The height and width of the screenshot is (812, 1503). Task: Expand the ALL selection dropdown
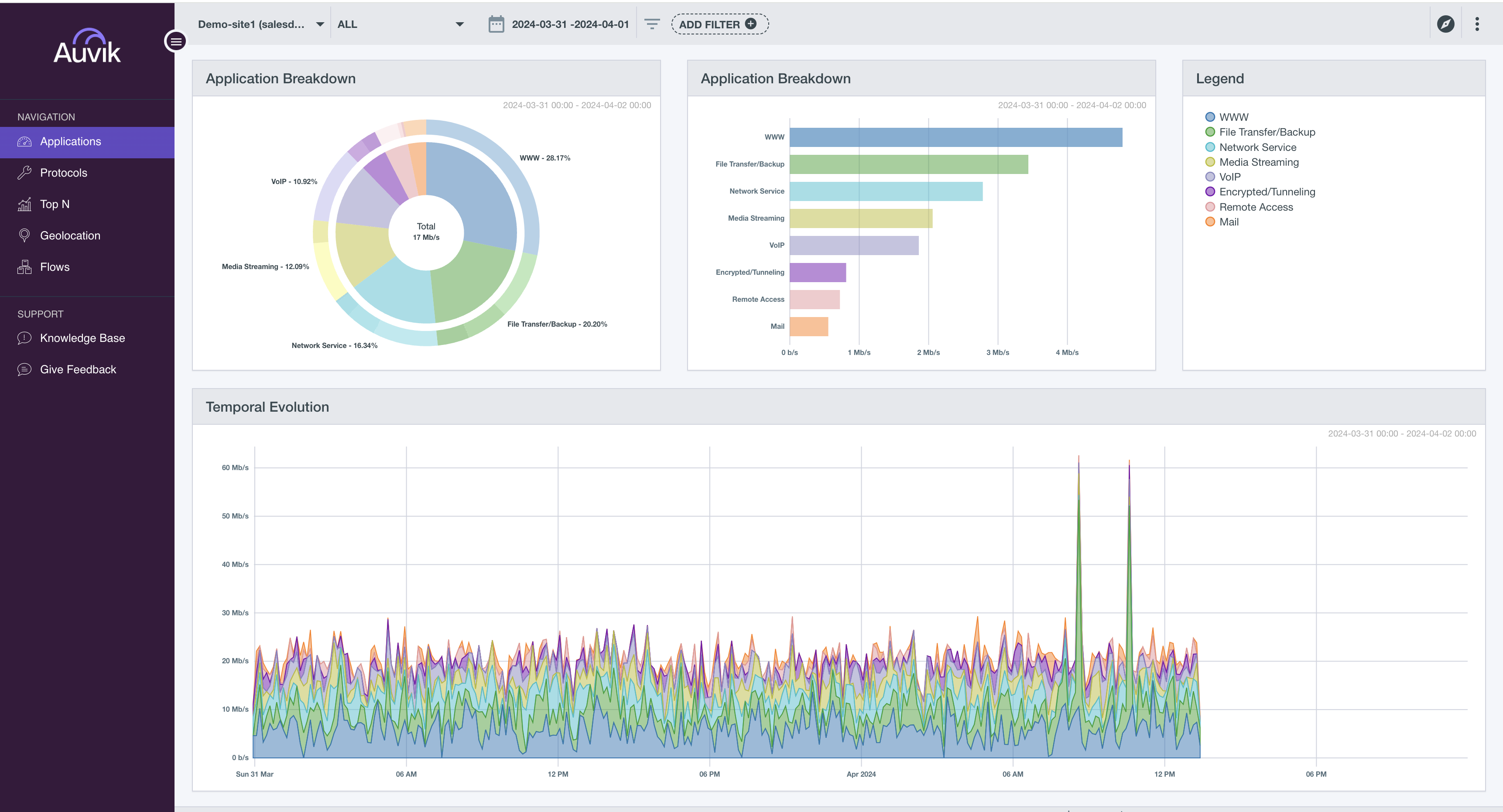(400, 24)
